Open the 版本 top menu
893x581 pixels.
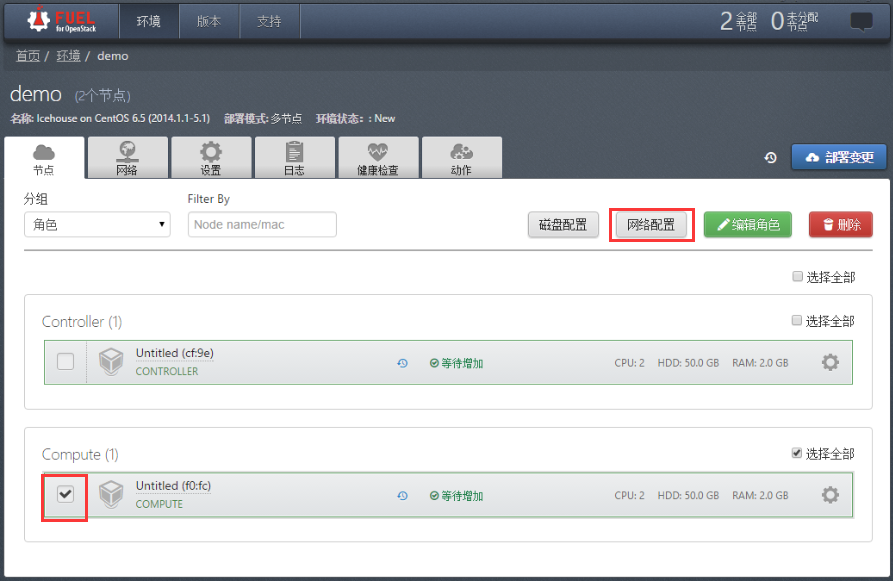tap(209, 21)
